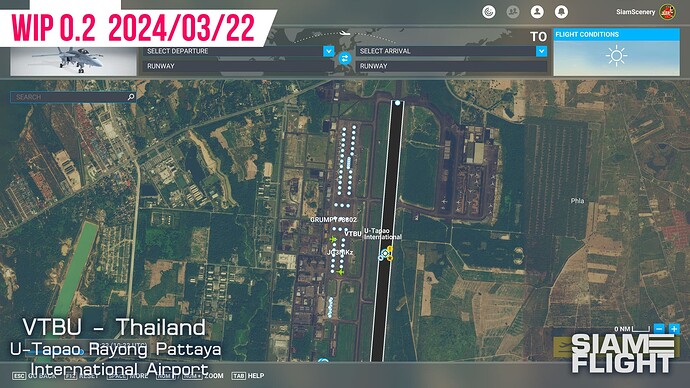Focus the map Search input box
The image size is (690, 388).
(x=73, y=97)
